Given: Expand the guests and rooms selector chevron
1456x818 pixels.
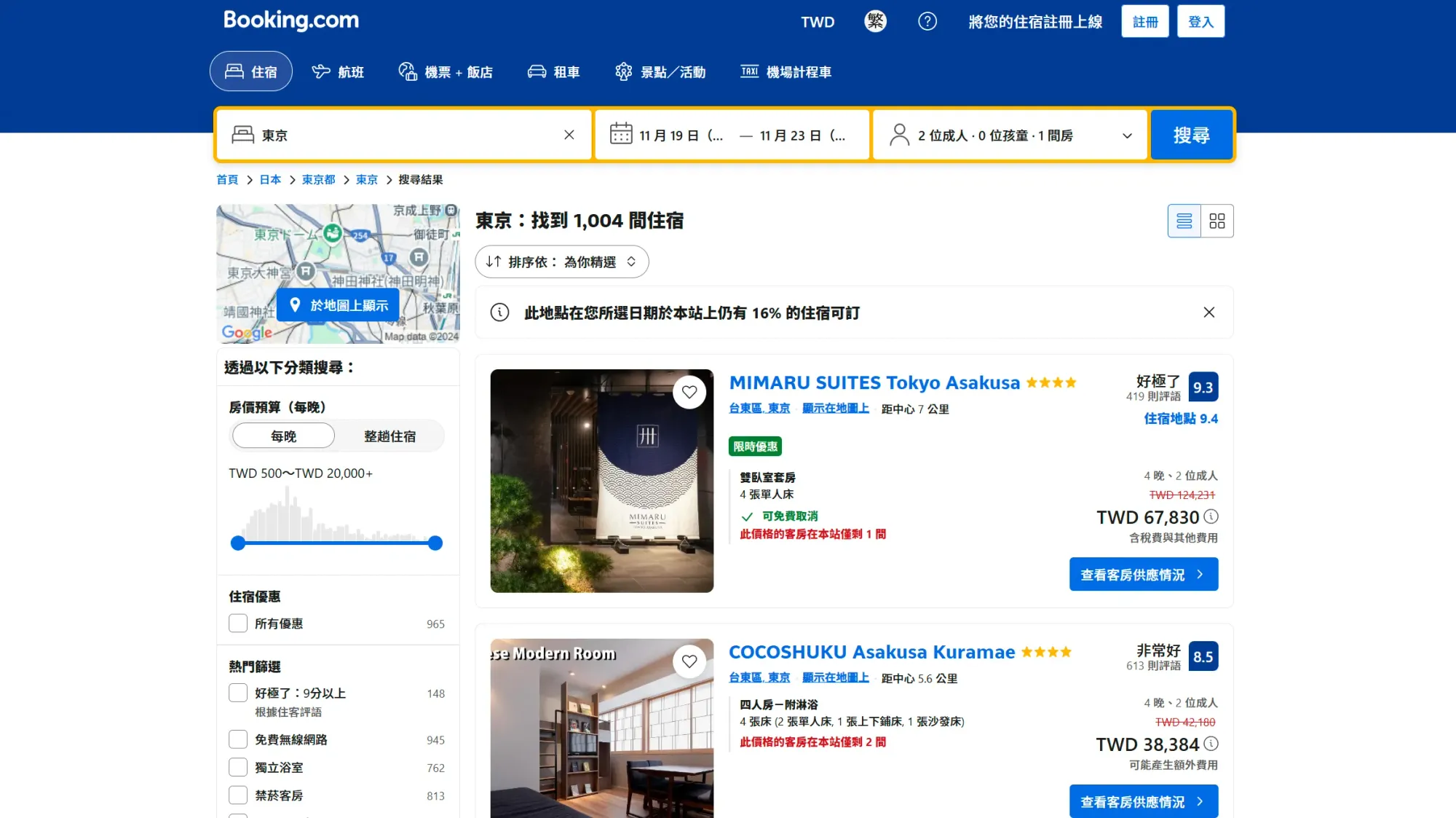Looking at the screenshot, I should tap(1127, 135).
